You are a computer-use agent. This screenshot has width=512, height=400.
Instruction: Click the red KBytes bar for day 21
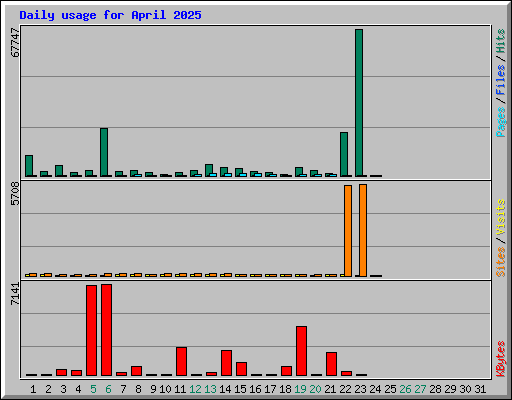(331, 364)
